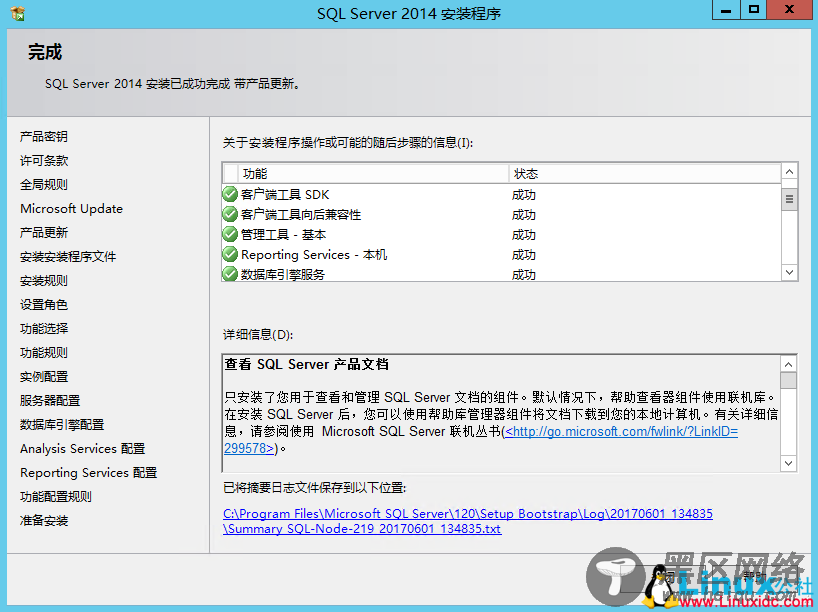
Task: Click the 准备安装 sidebar entry
Action: pyautogui.click(x=44, y=521)
